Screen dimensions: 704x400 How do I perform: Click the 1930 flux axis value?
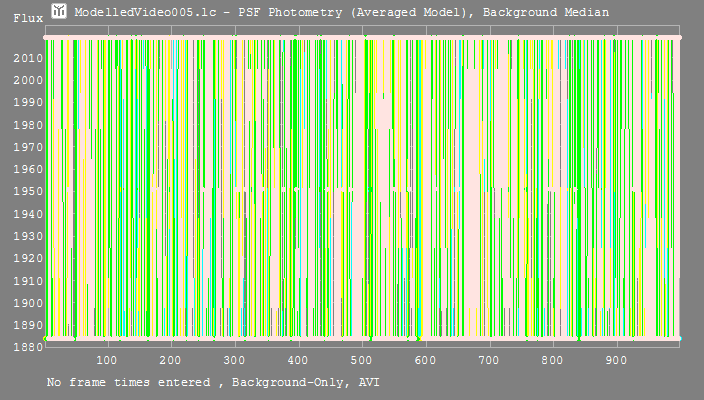click(28, 236)
